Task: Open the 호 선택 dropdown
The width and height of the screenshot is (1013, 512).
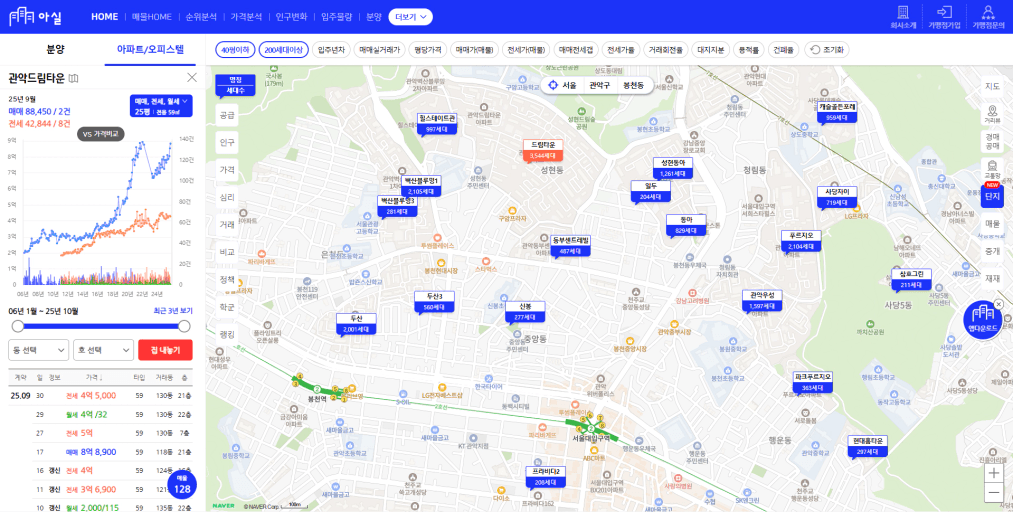Action: pyautogui.click(x=103, y=350)
